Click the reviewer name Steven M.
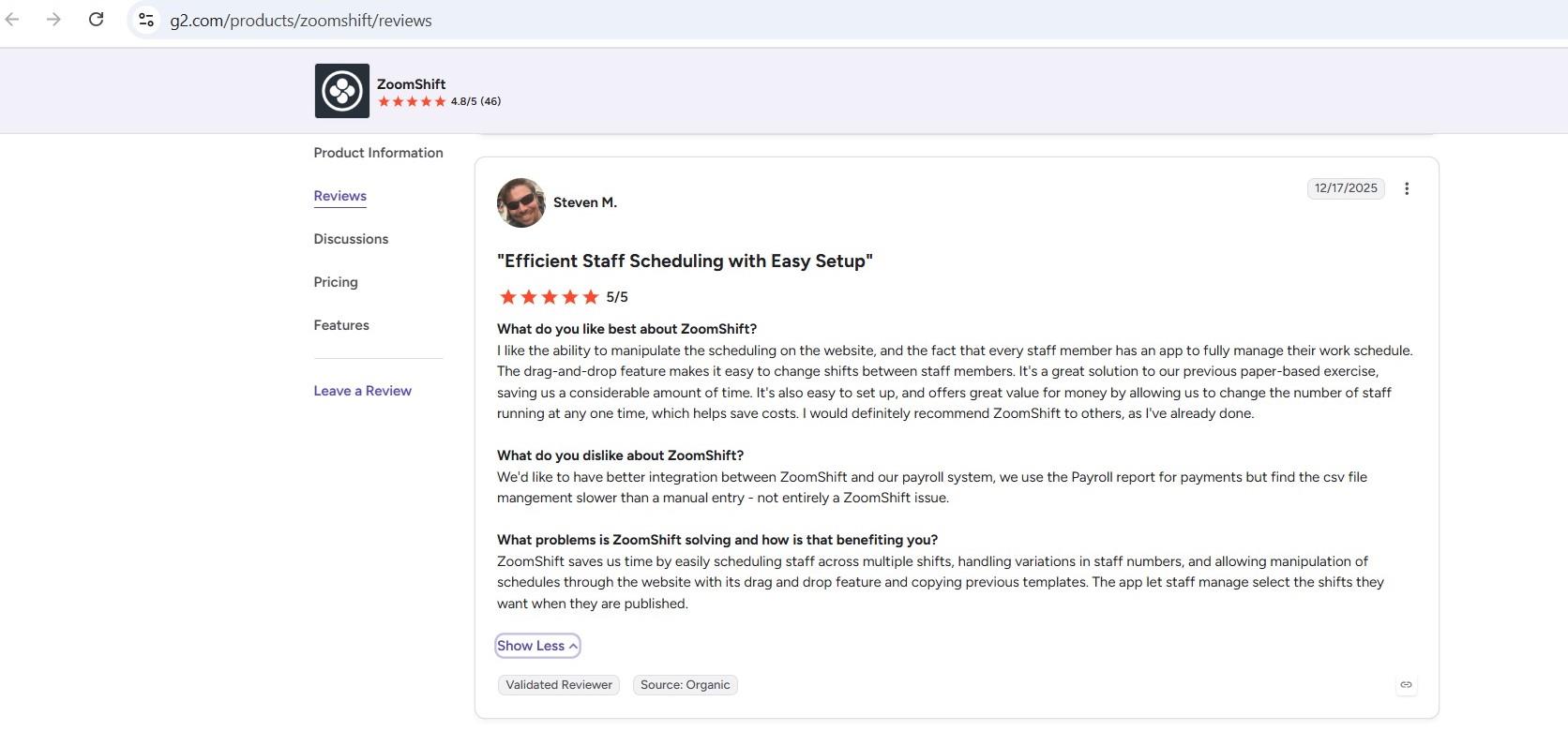Viewport: 1568px width, 731px height. pyautogui.click(x=585, y=202)
